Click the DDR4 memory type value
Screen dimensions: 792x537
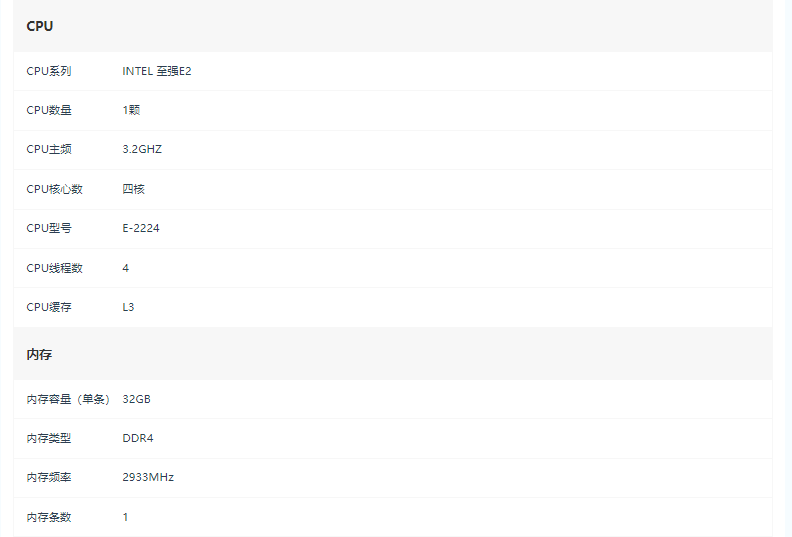[138, 438]
